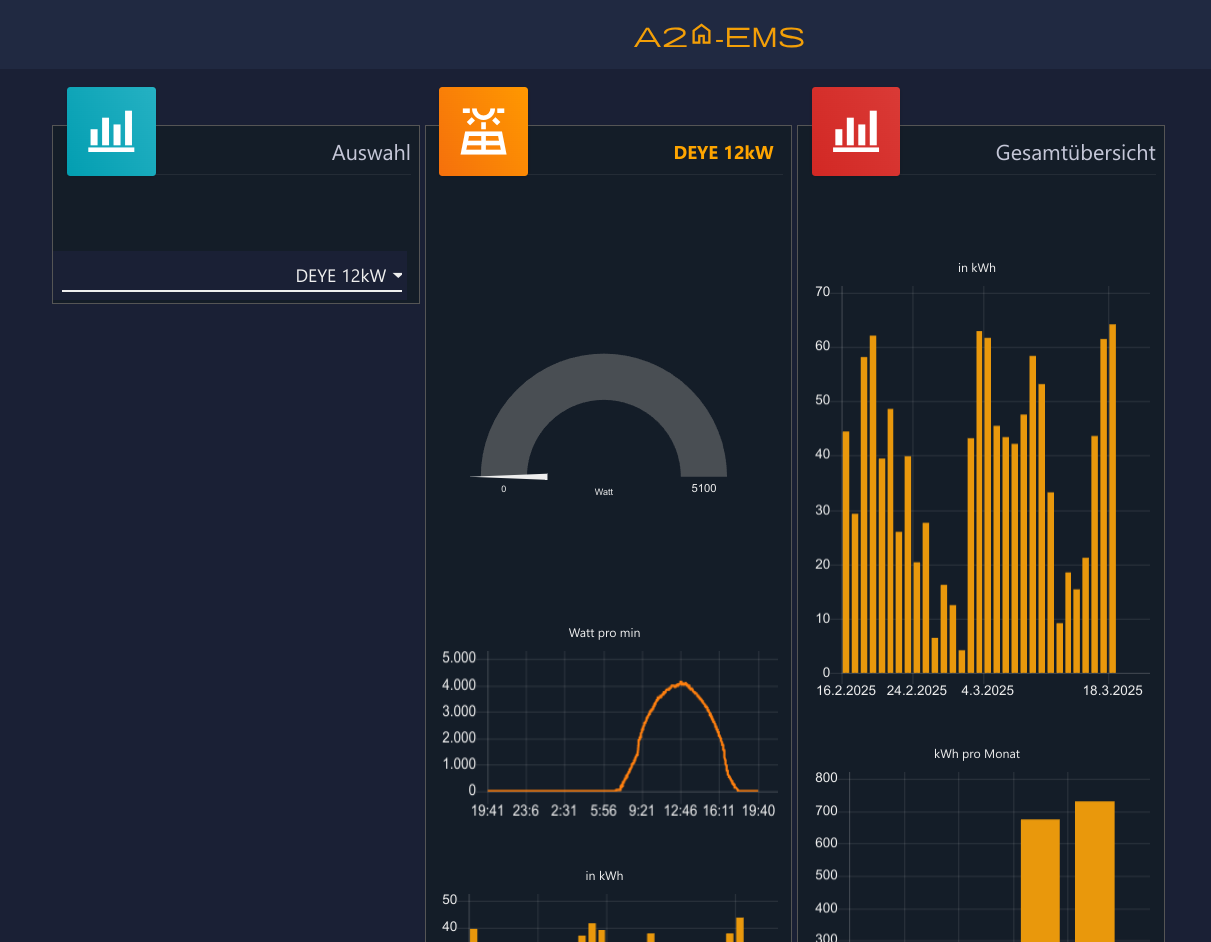Click the 5.000 axis label
This screenshot has height=942, width=1211.
(459, 658)
